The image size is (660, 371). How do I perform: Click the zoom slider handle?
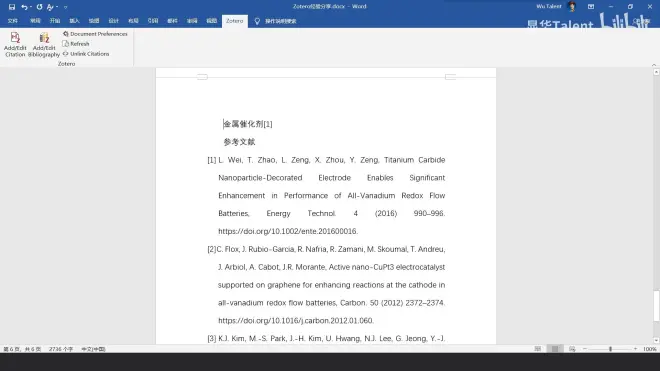tap(610, 349)
